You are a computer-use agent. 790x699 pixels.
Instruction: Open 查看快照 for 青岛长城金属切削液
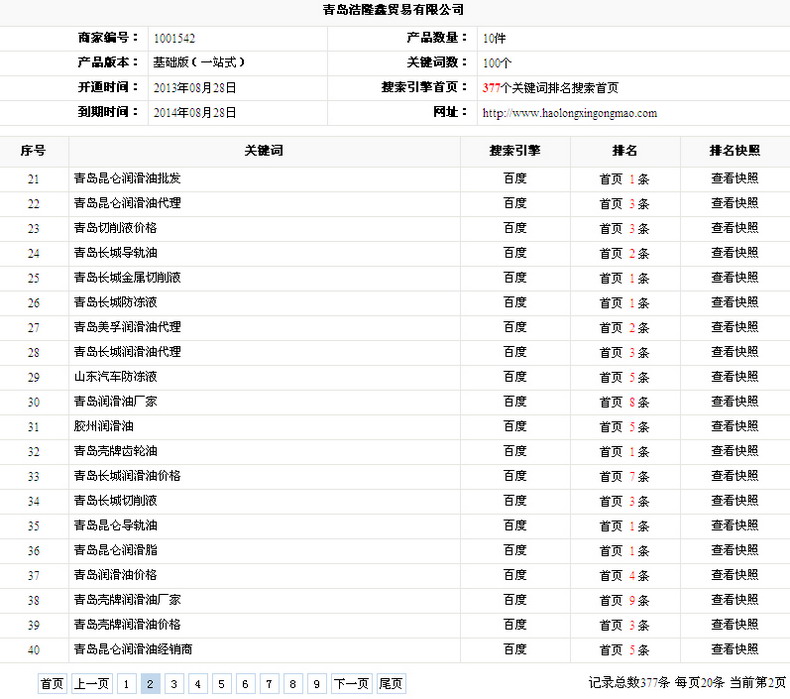pyautogui.click(x=735, y=278)
